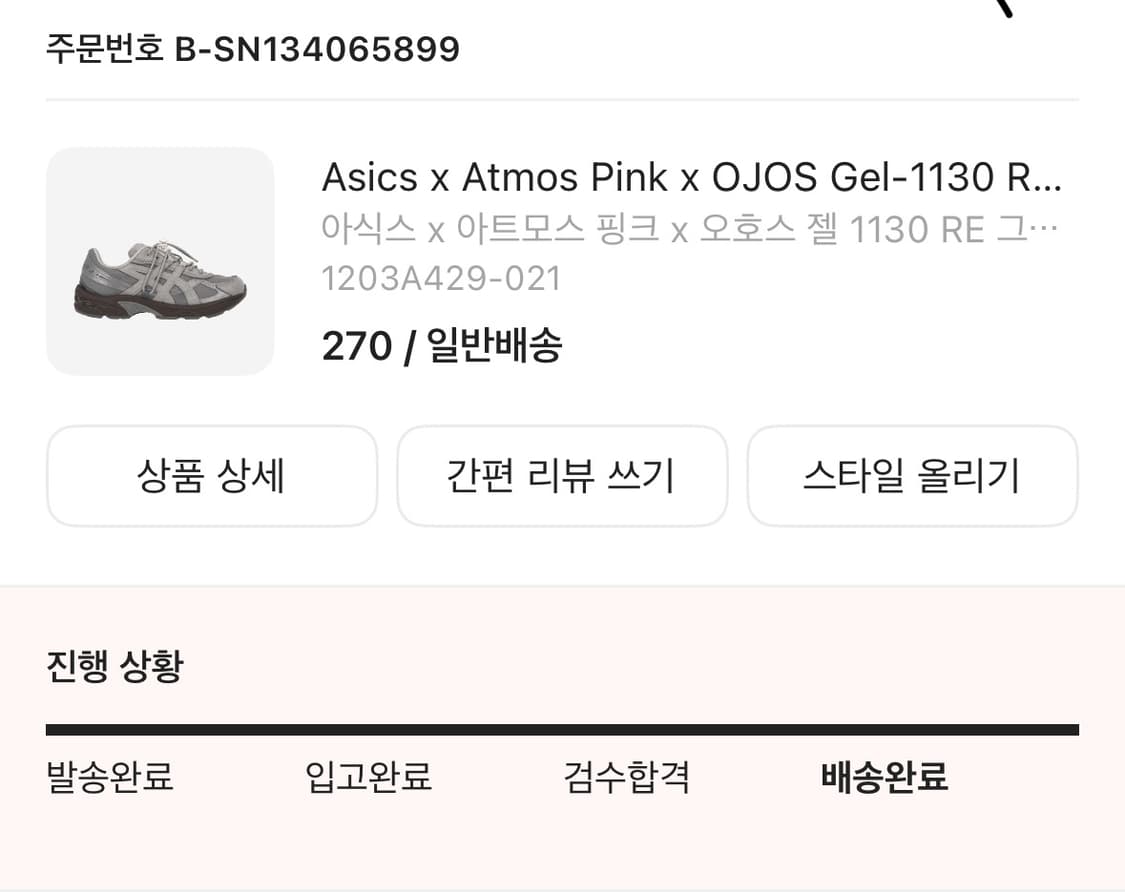Select the 입고완료 arrival stage
Viewport: 1125px width, 892px height.
click(x=369, y=777)
